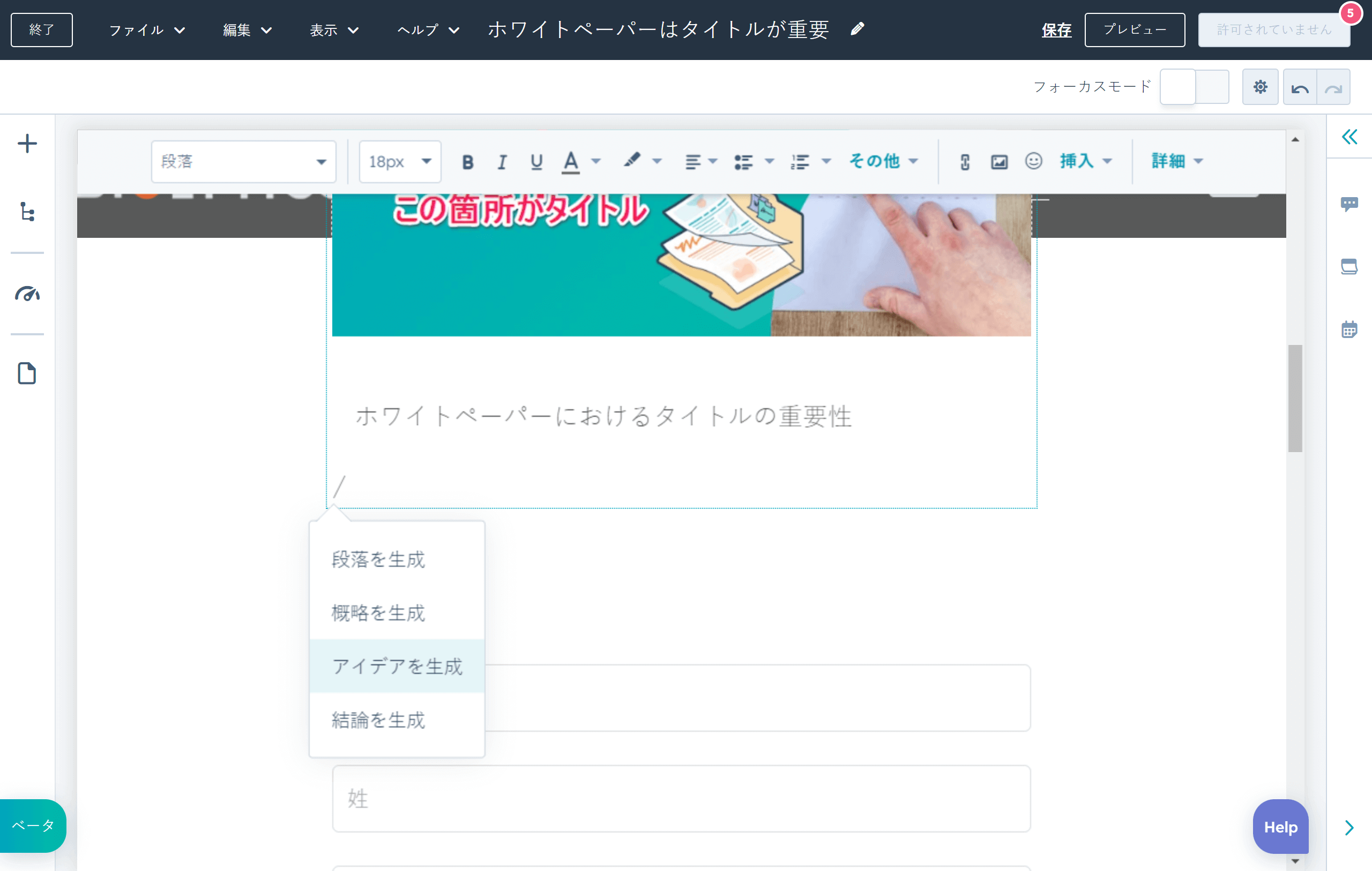Click the ベータ button
Screen dimensions: 1372x871
point(33,825)
